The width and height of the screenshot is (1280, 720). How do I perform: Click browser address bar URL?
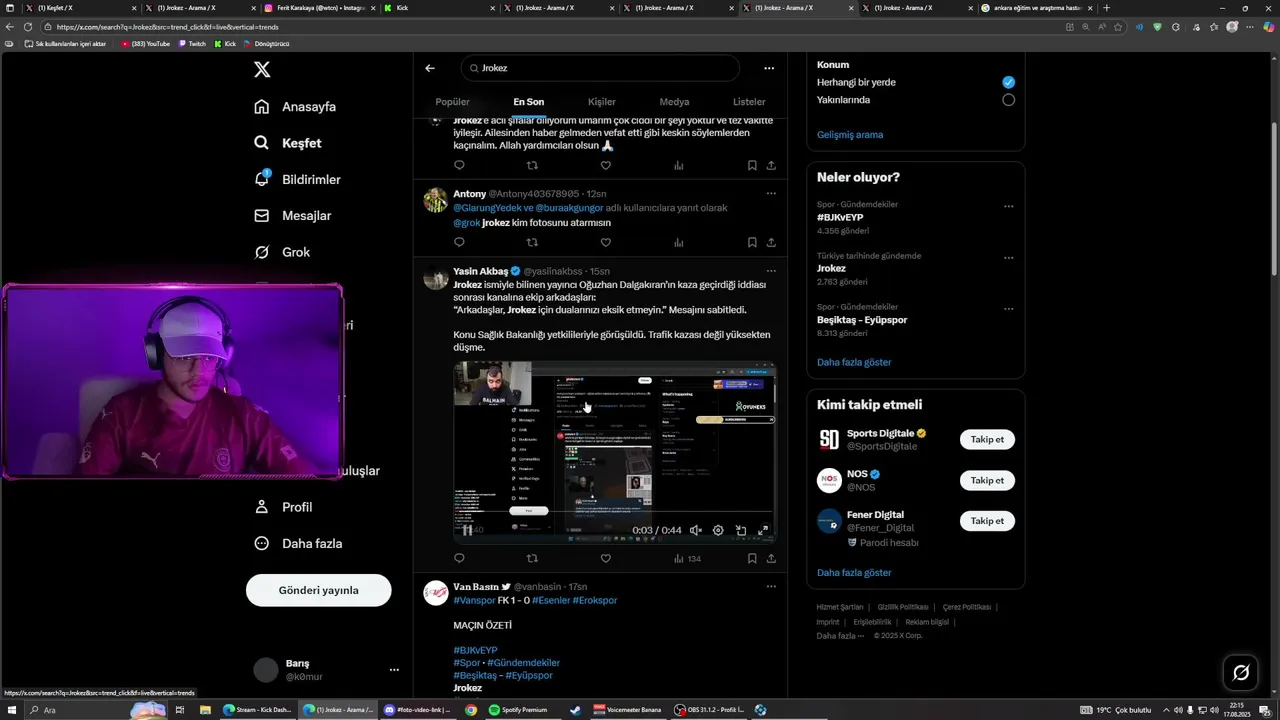click(x=168, y=27)
